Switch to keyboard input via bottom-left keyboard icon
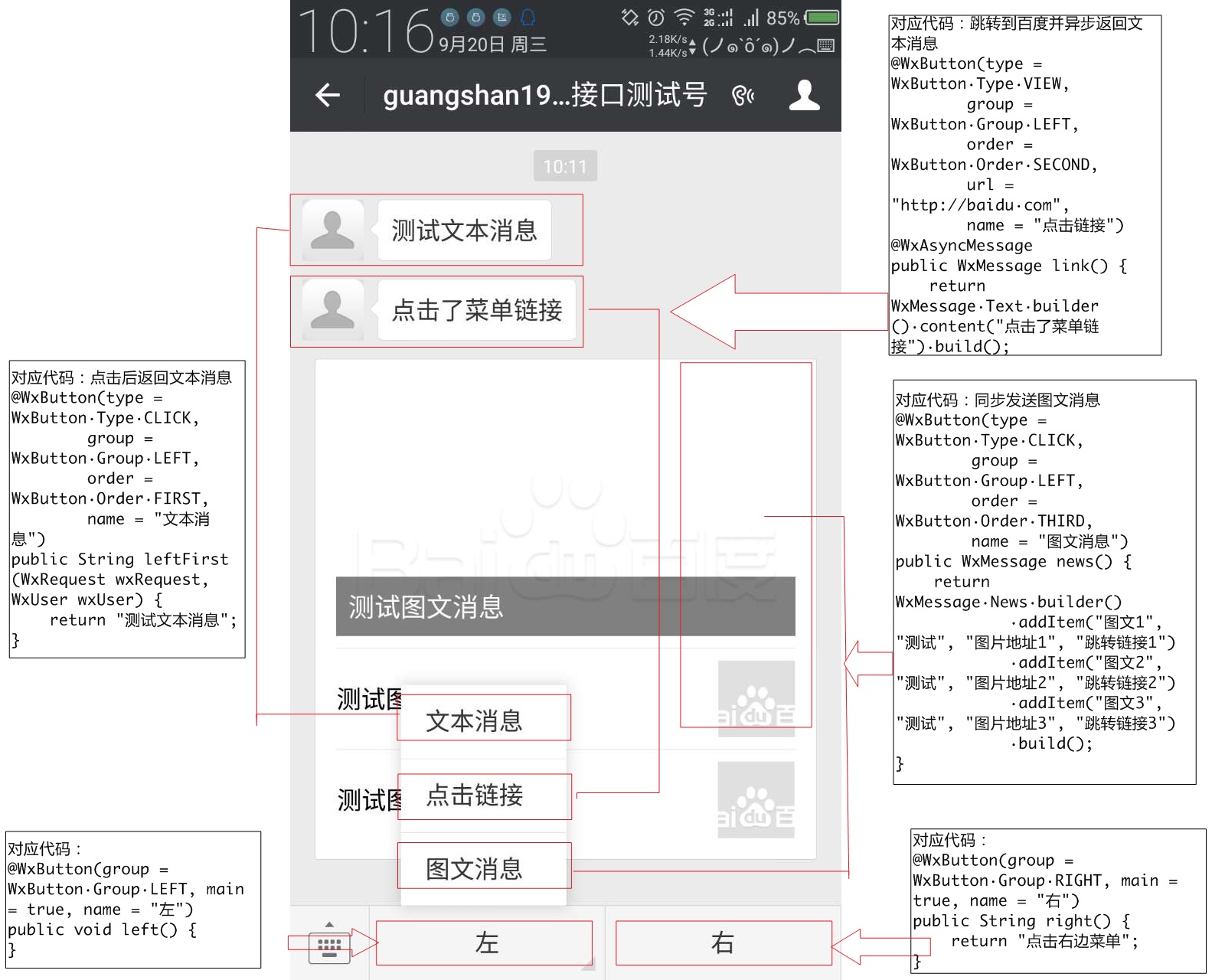1225x980 pixels. pyautogui.click(x=328, y=949)
